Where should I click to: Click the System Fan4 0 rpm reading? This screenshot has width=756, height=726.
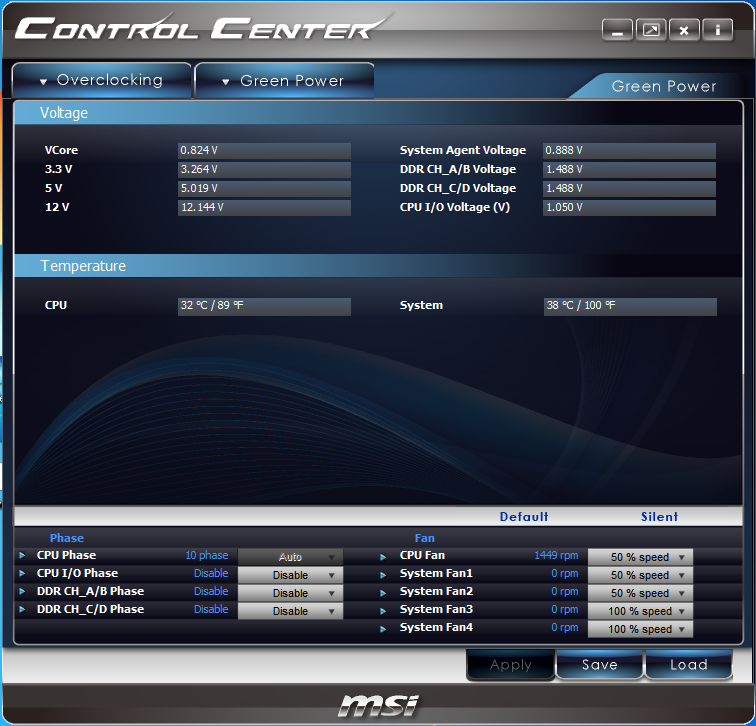pos(565,628)
